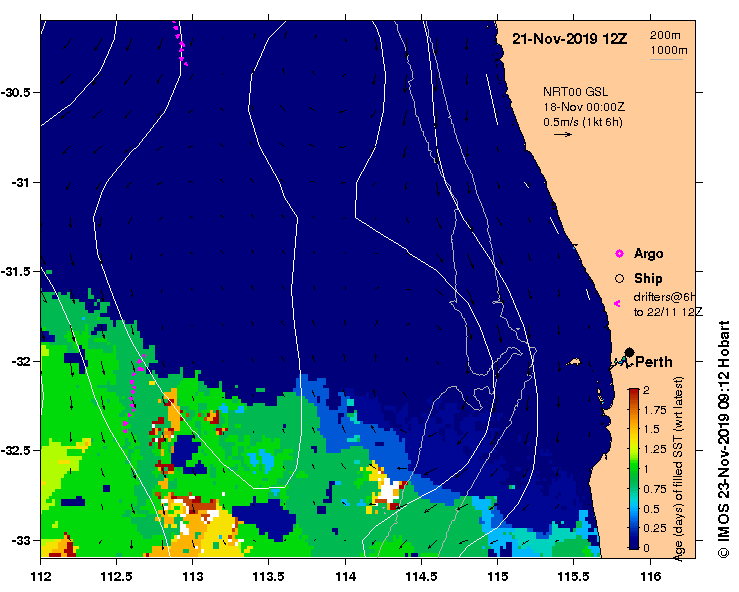The height and width of the screenshot is (592, 739).
Task: Click the magenta drifter legend triangle
Action: (x=617, y=304)
